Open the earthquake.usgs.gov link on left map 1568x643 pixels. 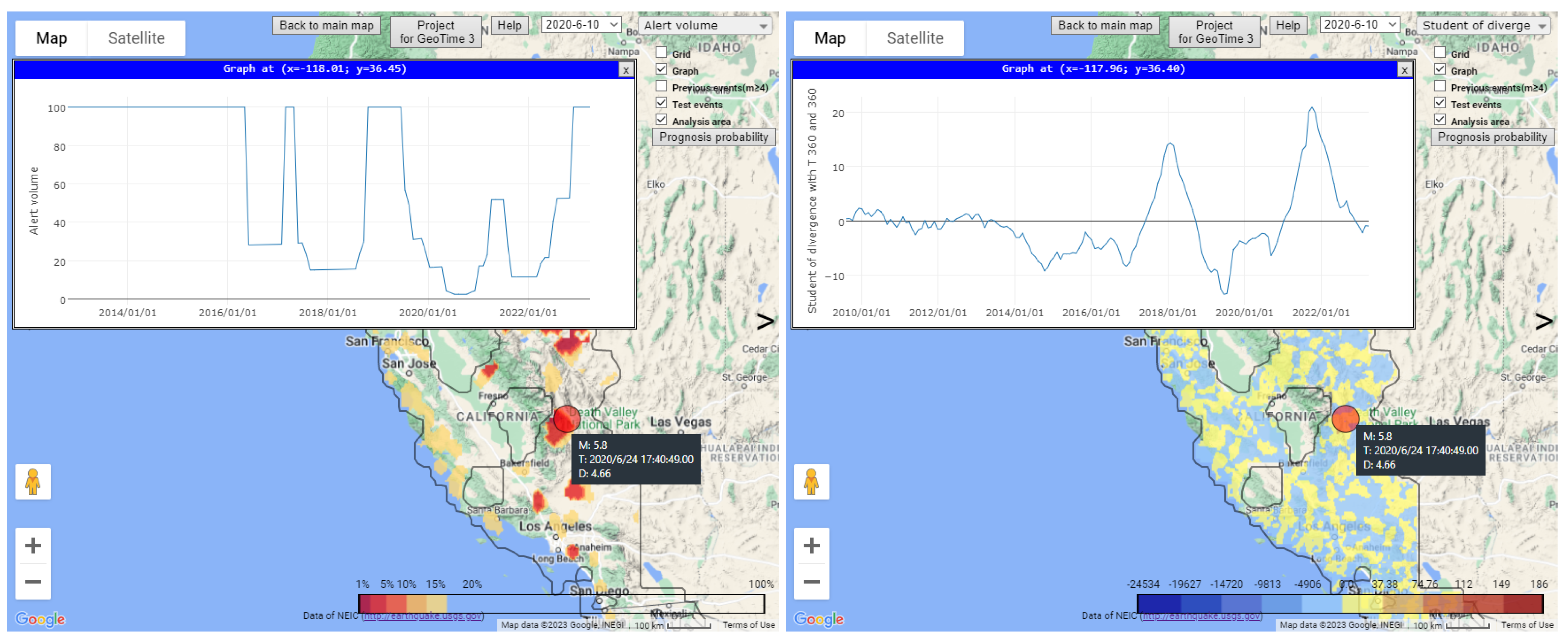[x=423, y=616]
